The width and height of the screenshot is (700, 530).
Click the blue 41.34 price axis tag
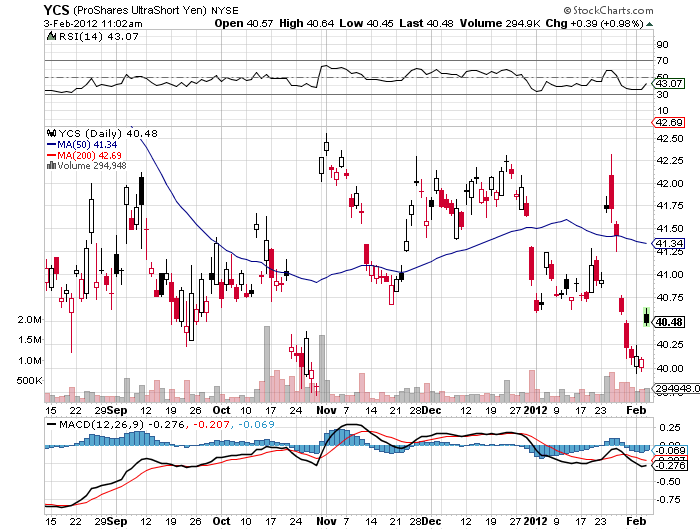click(x=668, y=243)
